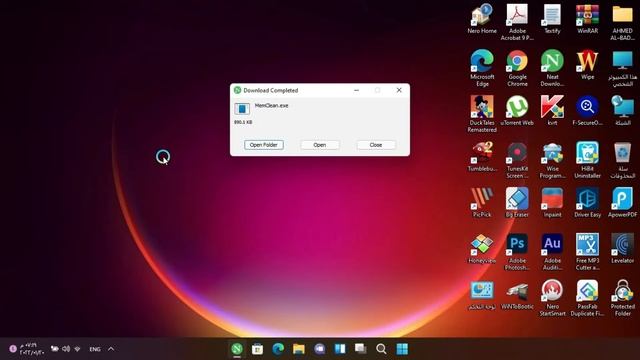Open Honeyview desktop icon

(x=482, y=248)
